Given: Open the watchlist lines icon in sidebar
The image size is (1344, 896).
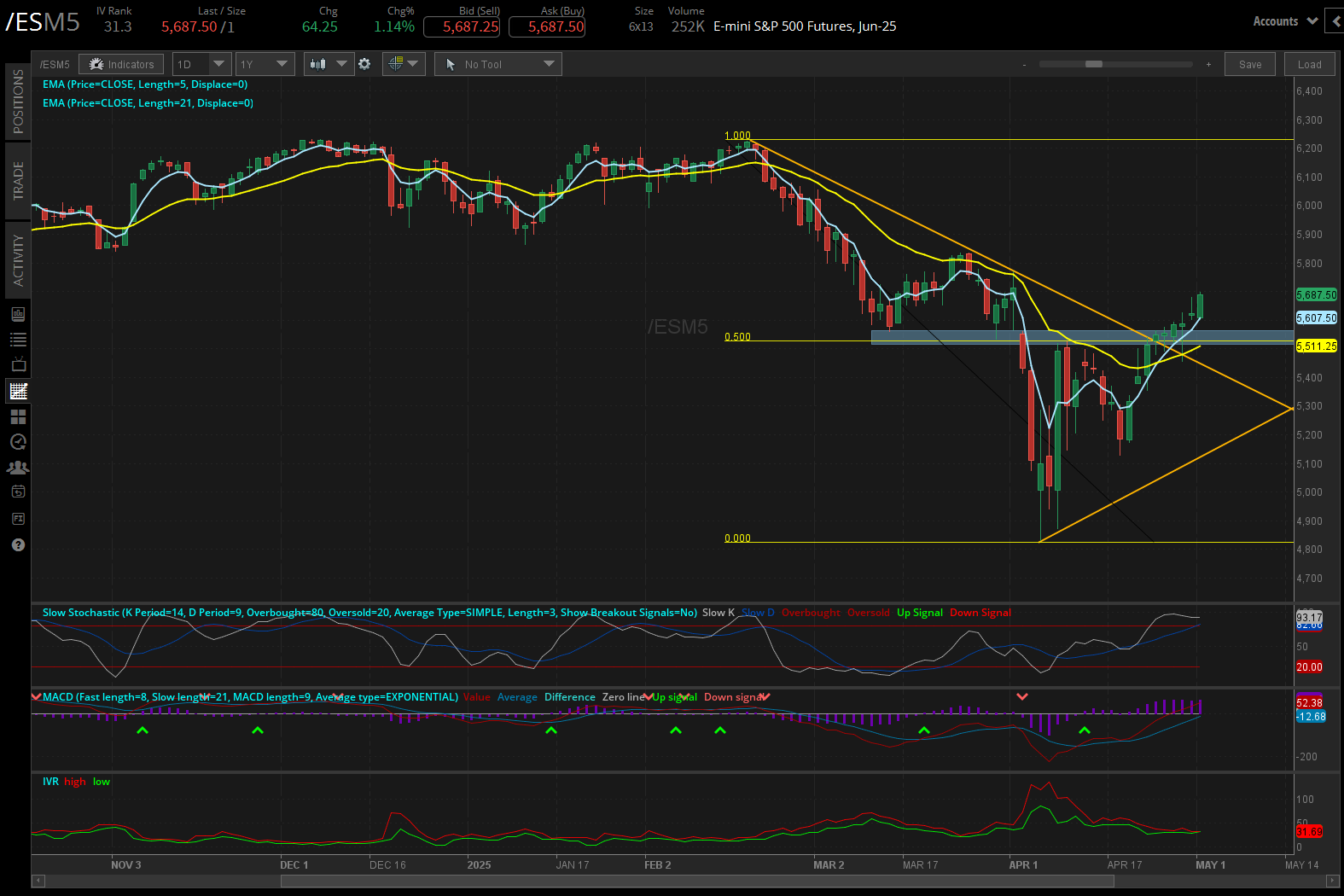Looking at the screenshot, I should tap(18, 340).
